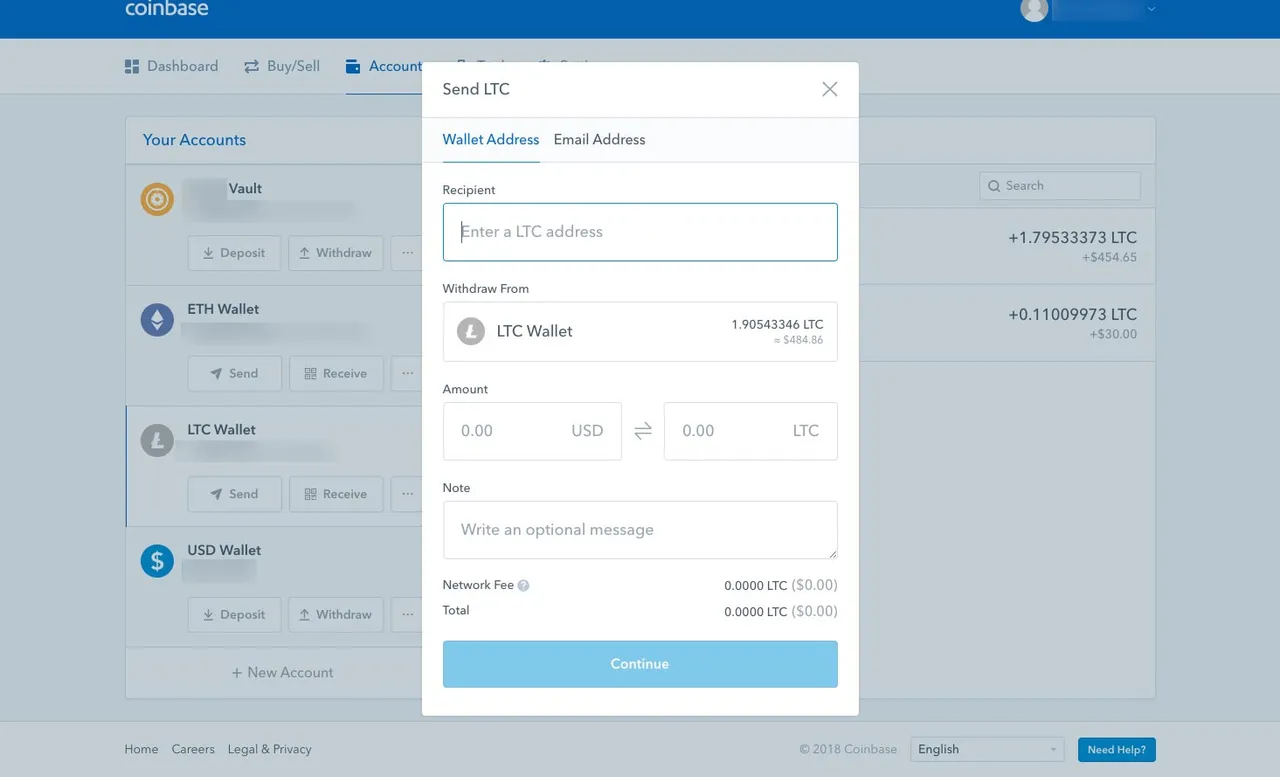Image resolution: width=1280 pixels, height=777 pixels.
Task: Click the New Account button
Action: pos(282,672)
